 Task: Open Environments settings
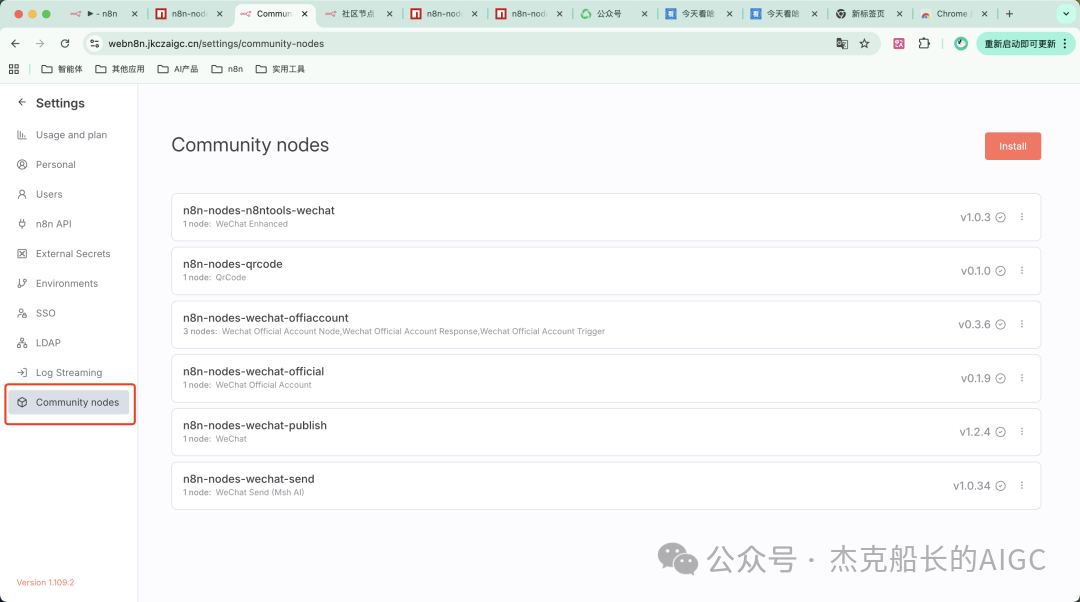(x=68, y=283)
